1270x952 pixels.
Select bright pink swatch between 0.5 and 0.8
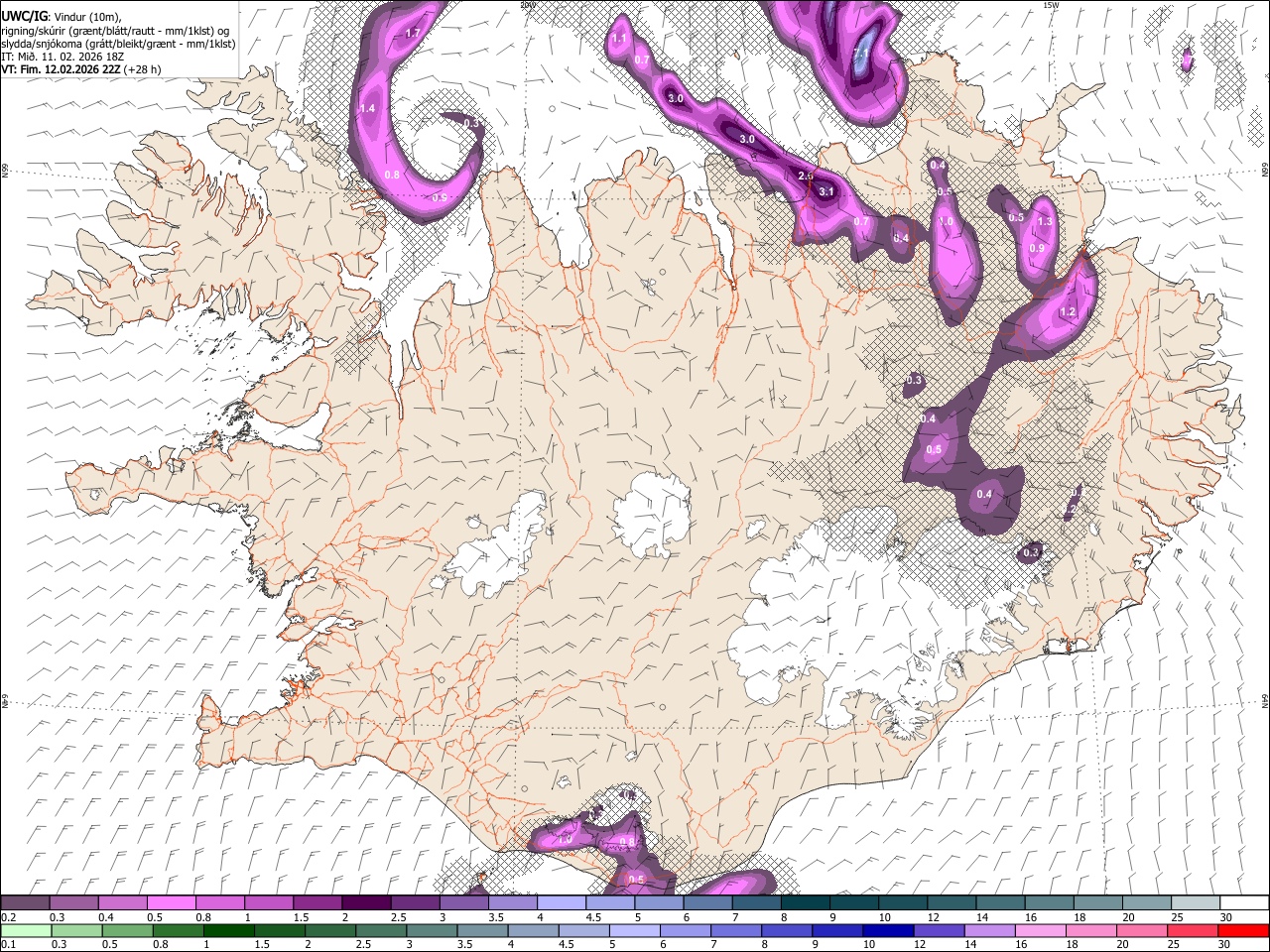coord(172,902)
